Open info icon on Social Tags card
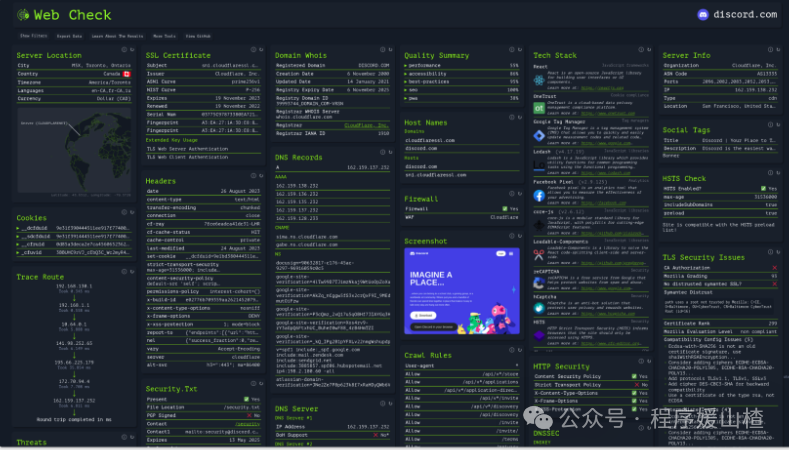Image resolution: width=789 pixels, height=450 pixels. coord(770,124)
